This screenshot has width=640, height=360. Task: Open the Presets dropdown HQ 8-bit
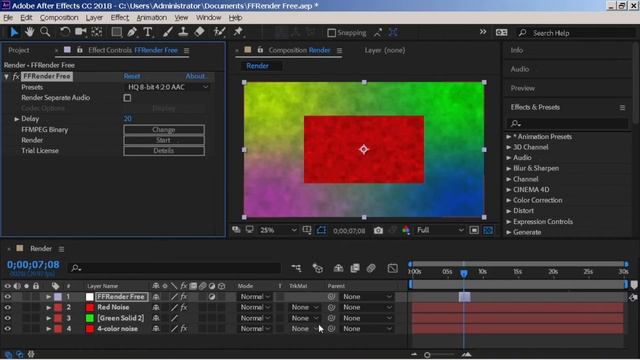168,87
